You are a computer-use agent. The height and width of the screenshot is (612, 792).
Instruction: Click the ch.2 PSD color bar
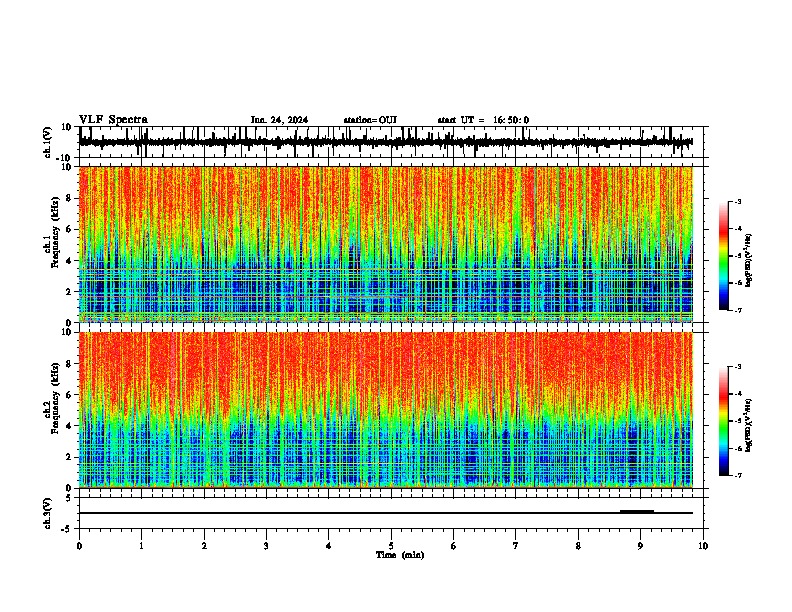point(723,421)
